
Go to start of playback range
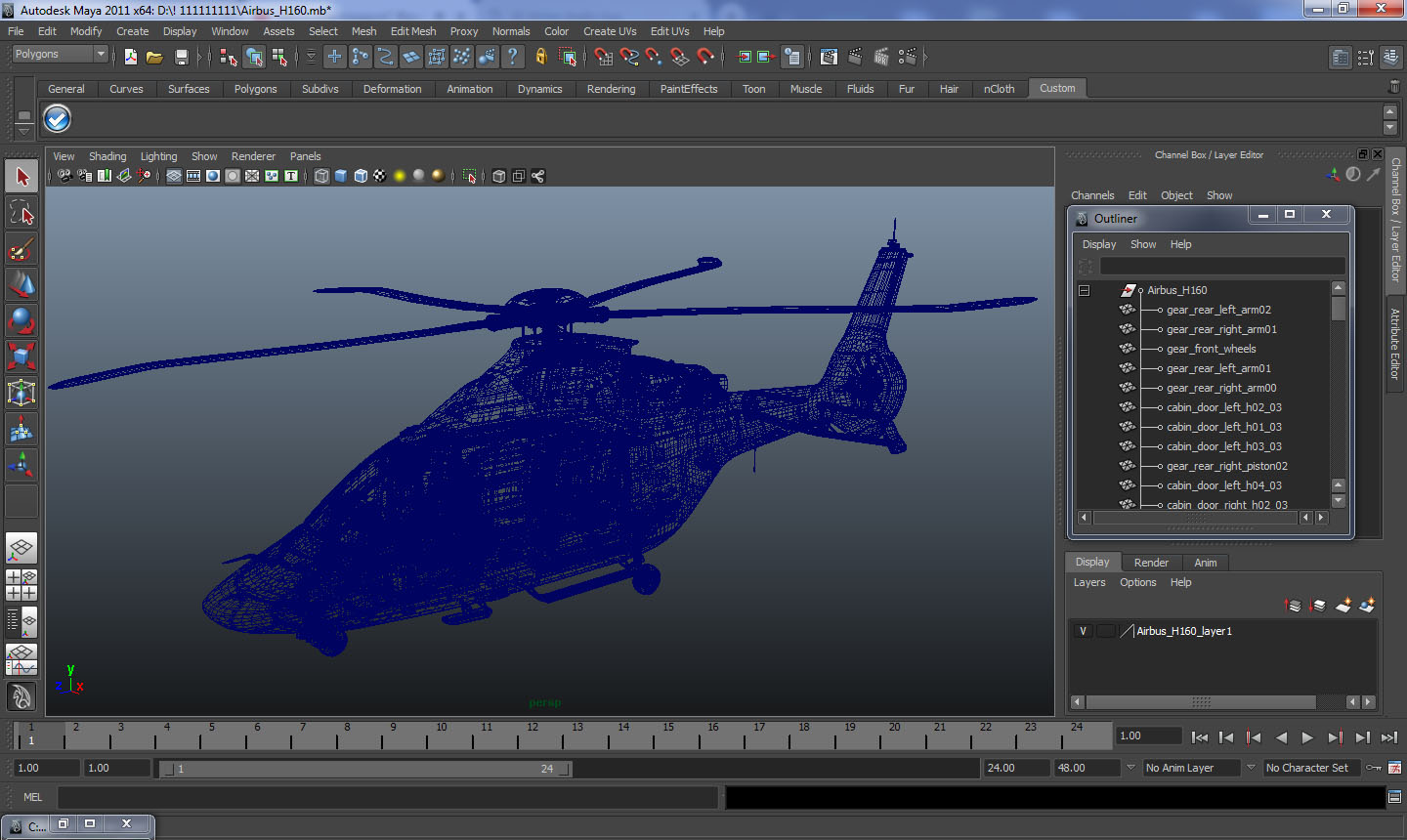coord(1200,737)
